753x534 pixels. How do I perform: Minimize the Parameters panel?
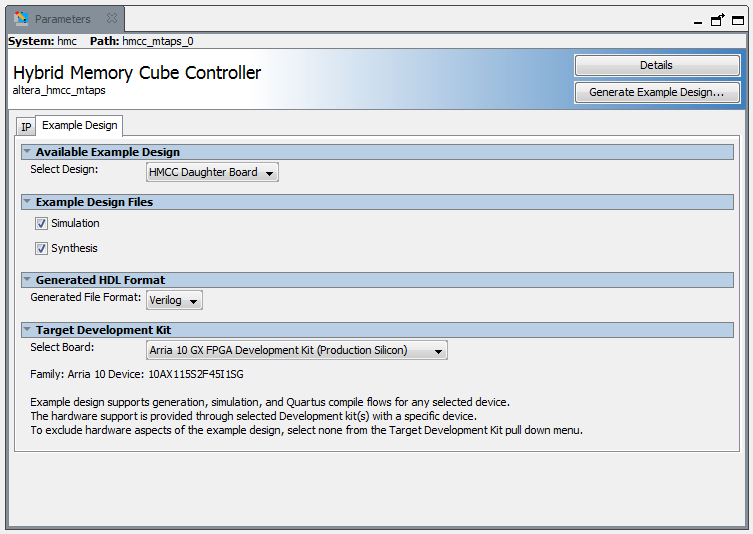pos(698,22)
